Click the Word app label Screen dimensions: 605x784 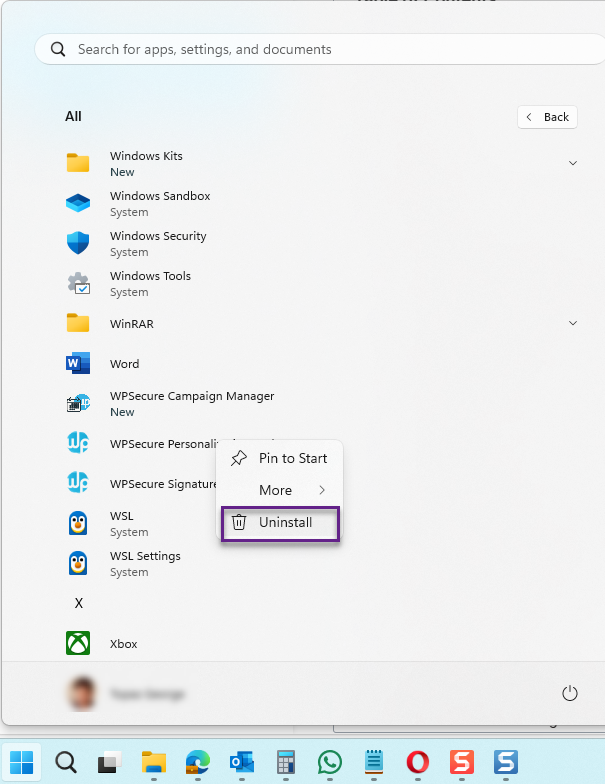pos(124,364)
